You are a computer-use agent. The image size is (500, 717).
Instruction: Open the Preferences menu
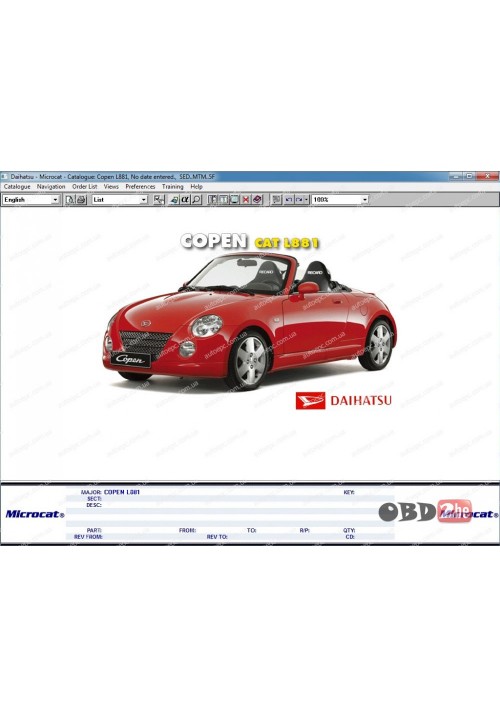point(140,187)
